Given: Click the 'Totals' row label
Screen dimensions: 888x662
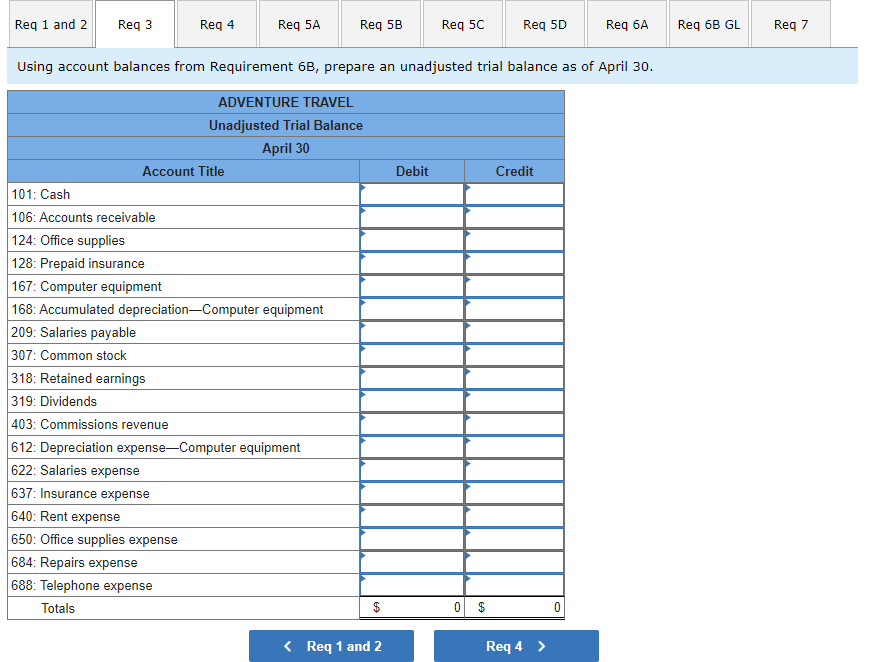Looking at the screenshot, I should point(58,608).
